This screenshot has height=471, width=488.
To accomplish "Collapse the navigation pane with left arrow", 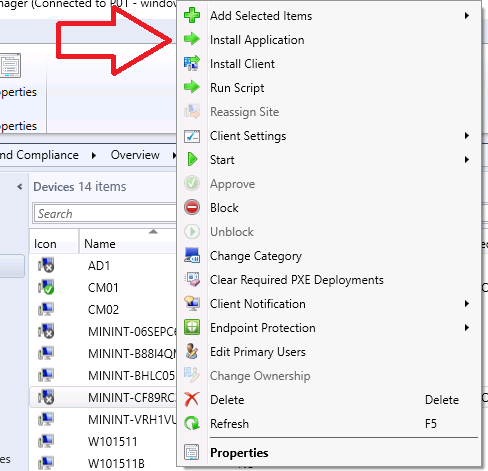I will (20, 187).
